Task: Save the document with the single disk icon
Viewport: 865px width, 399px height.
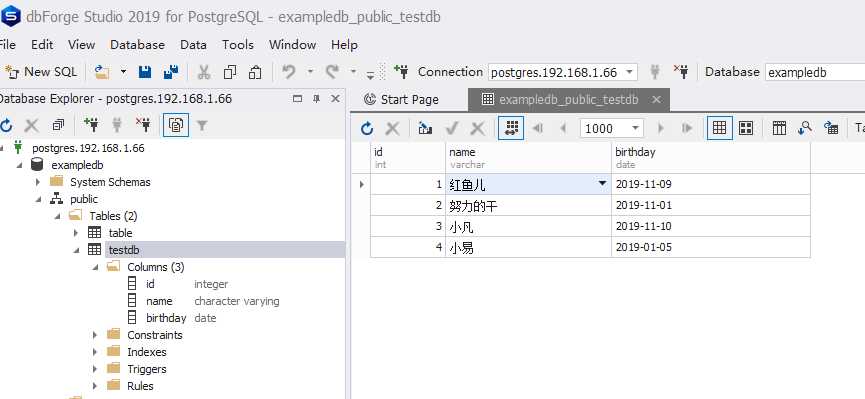Action: 145,72
